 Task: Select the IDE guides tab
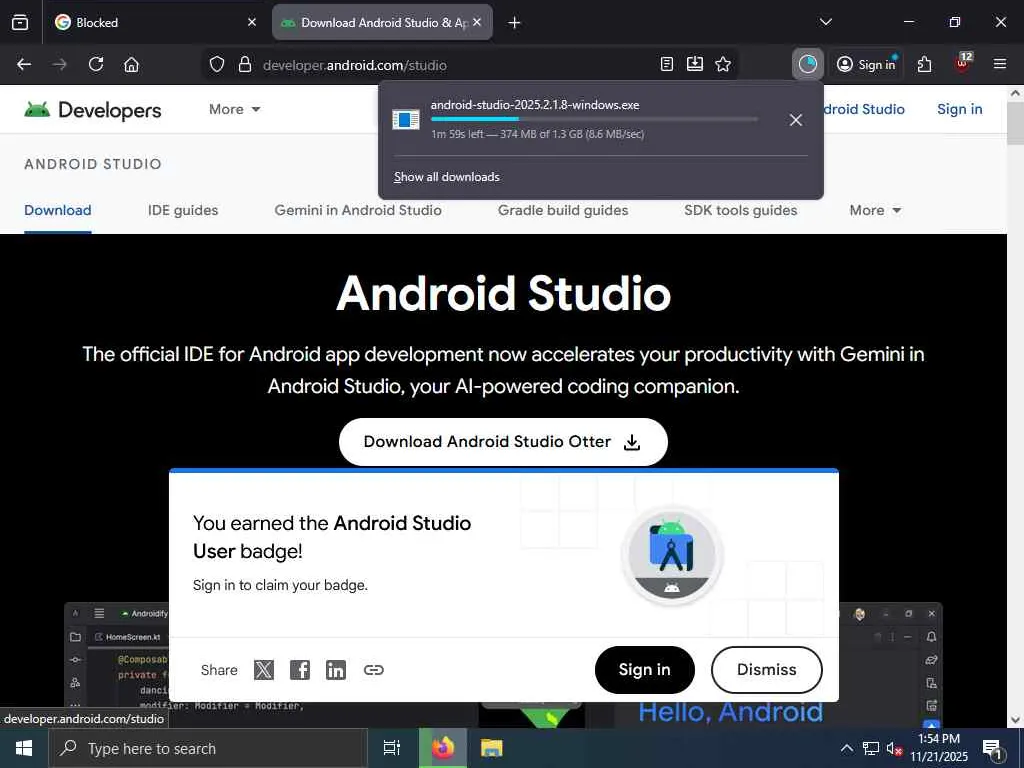(x=183, y=210)
